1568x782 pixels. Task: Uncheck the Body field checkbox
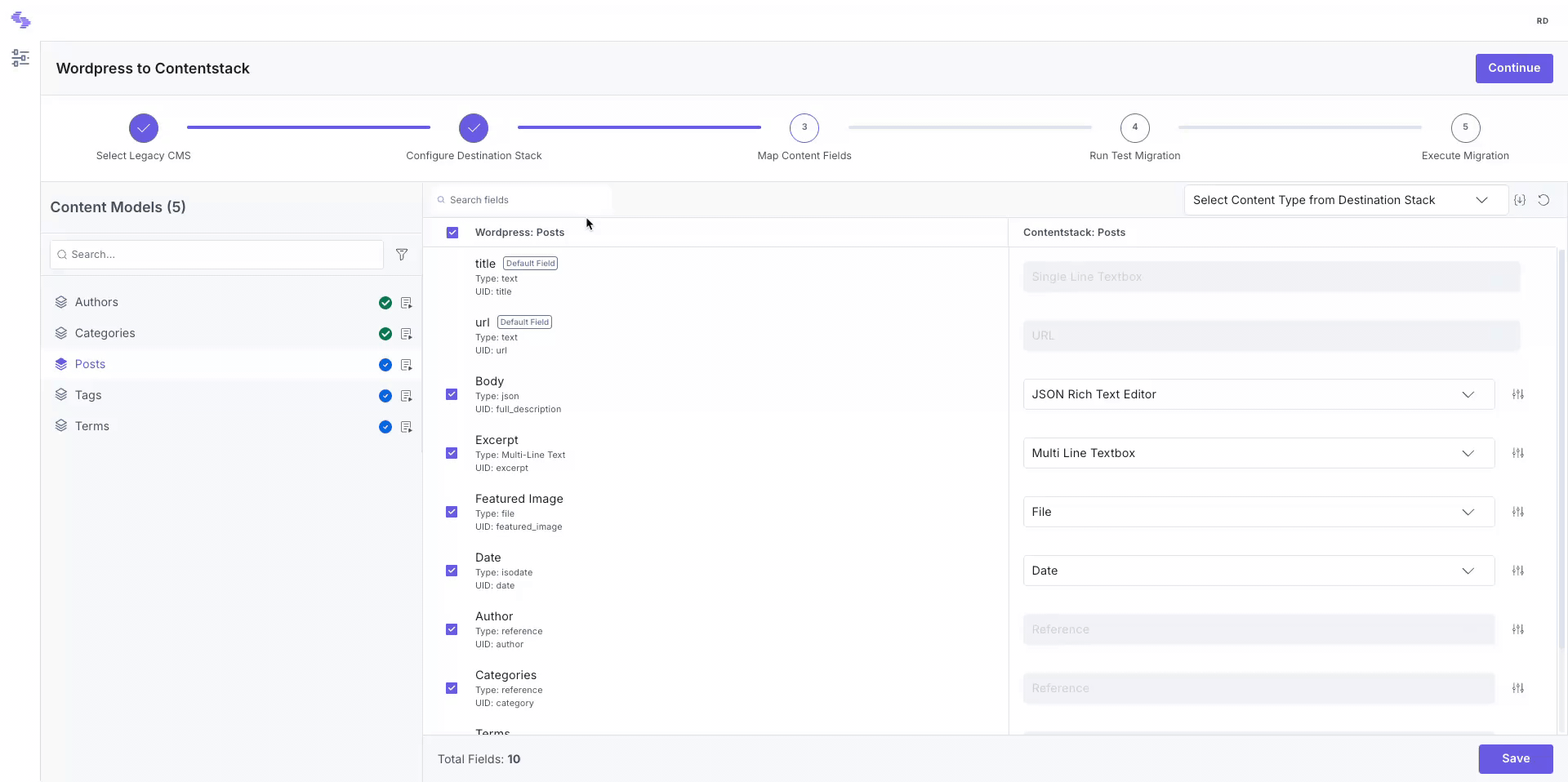click(452, 394)
